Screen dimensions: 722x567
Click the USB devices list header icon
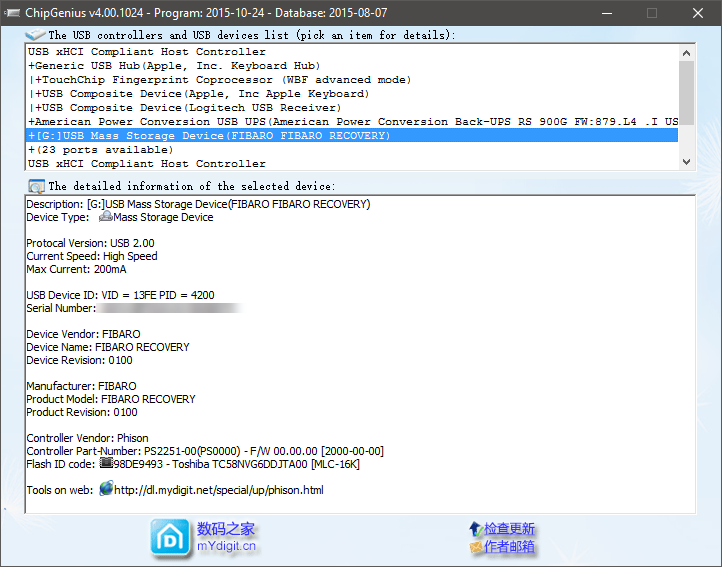(x=36, y=35)
